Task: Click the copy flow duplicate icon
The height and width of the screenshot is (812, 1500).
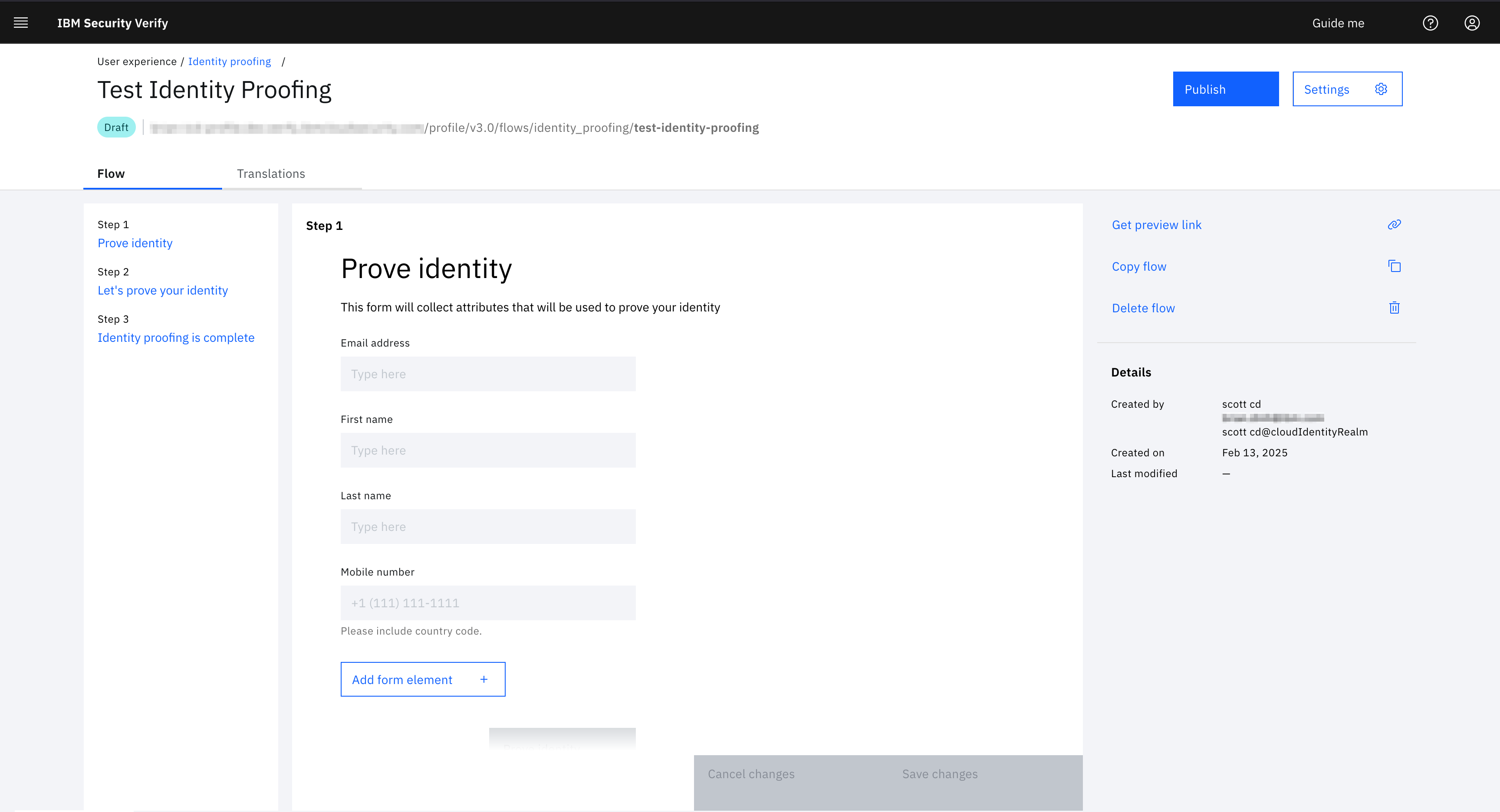Action: click(1393, 266)
